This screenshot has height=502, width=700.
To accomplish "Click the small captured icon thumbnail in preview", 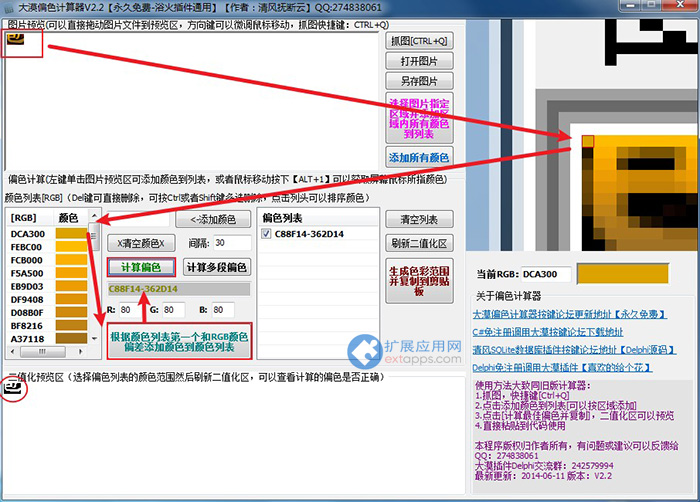I will pyautogui.click(x=15, y=39).
